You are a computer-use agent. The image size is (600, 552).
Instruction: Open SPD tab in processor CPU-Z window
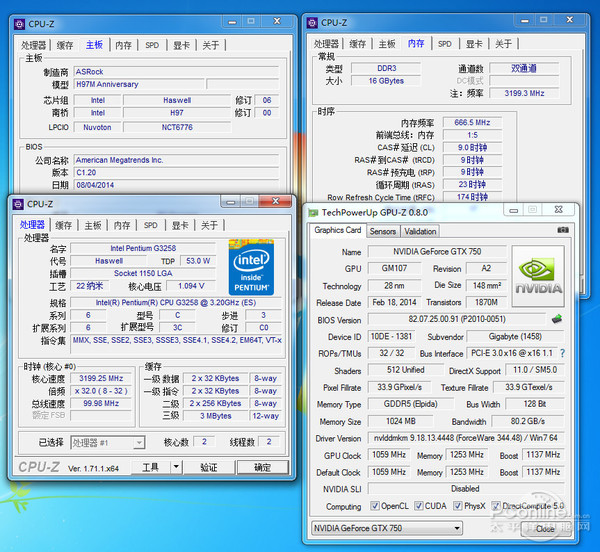(x=151, y=225)
